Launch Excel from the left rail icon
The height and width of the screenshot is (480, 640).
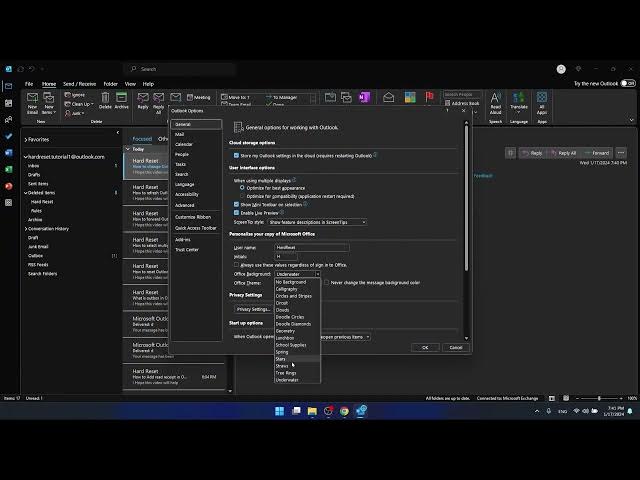[9, 169]
